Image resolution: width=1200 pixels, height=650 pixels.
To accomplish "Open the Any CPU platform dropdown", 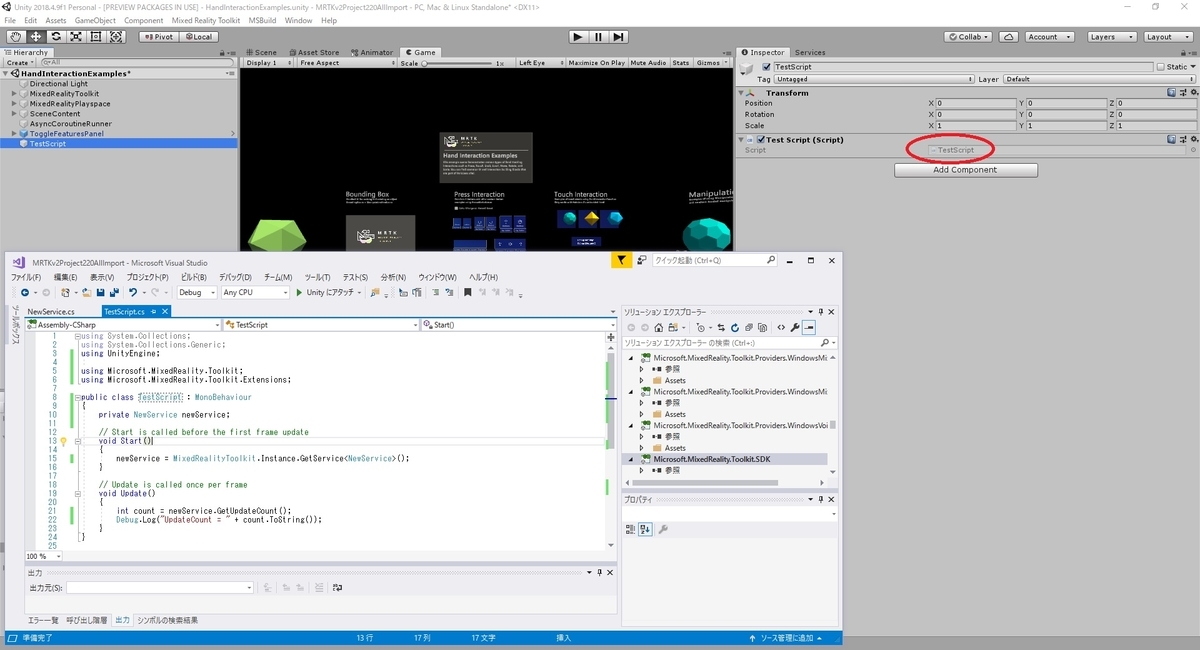I will (253, 293).
